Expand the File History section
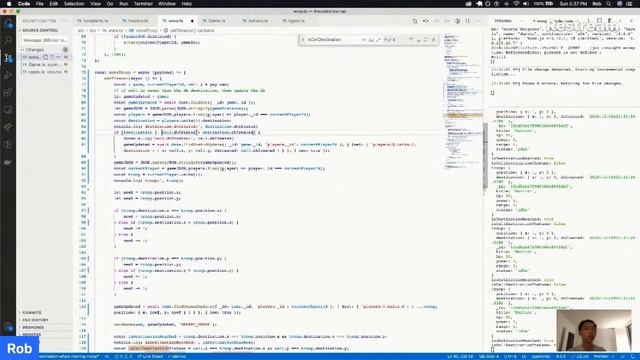 35,320
